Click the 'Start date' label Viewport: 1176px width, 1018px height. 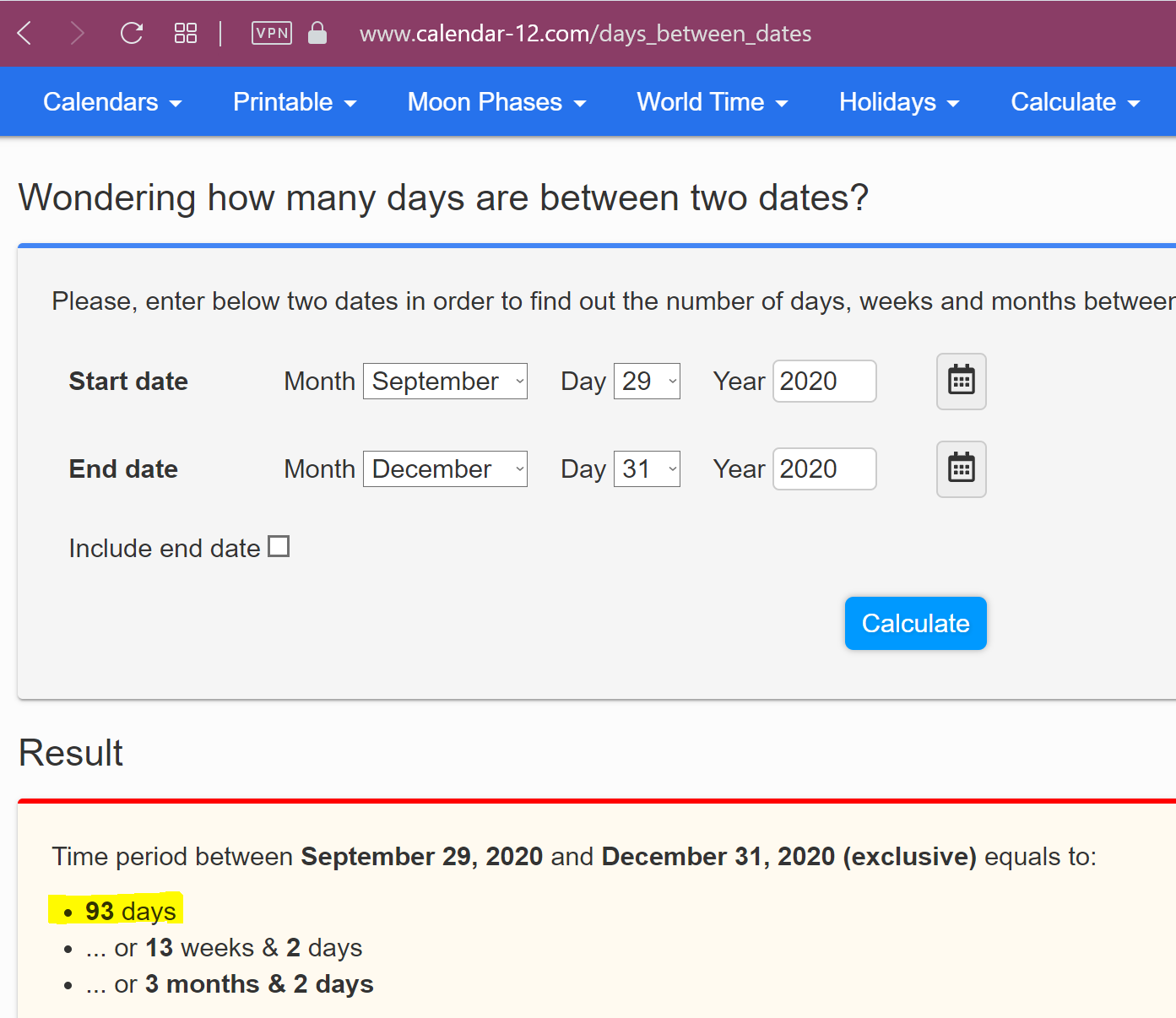tap(128, 382)
